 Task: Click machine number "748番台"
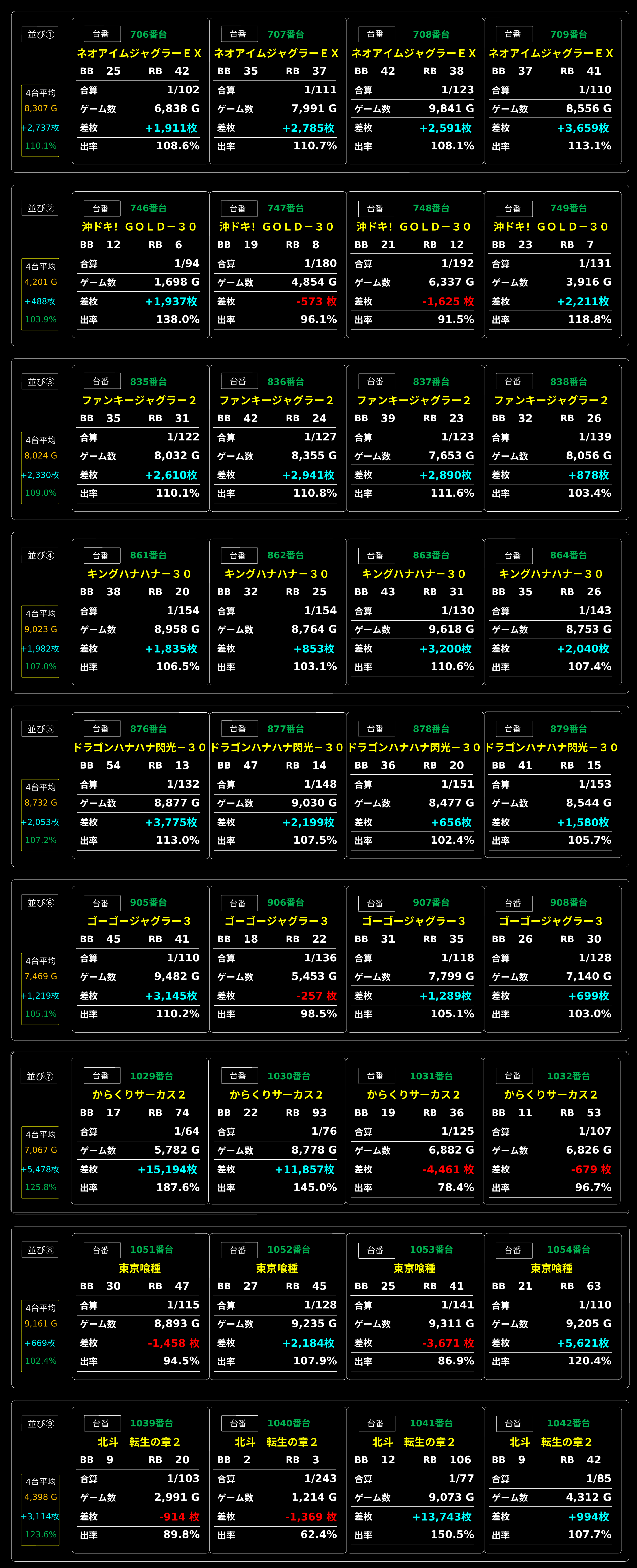431,208
